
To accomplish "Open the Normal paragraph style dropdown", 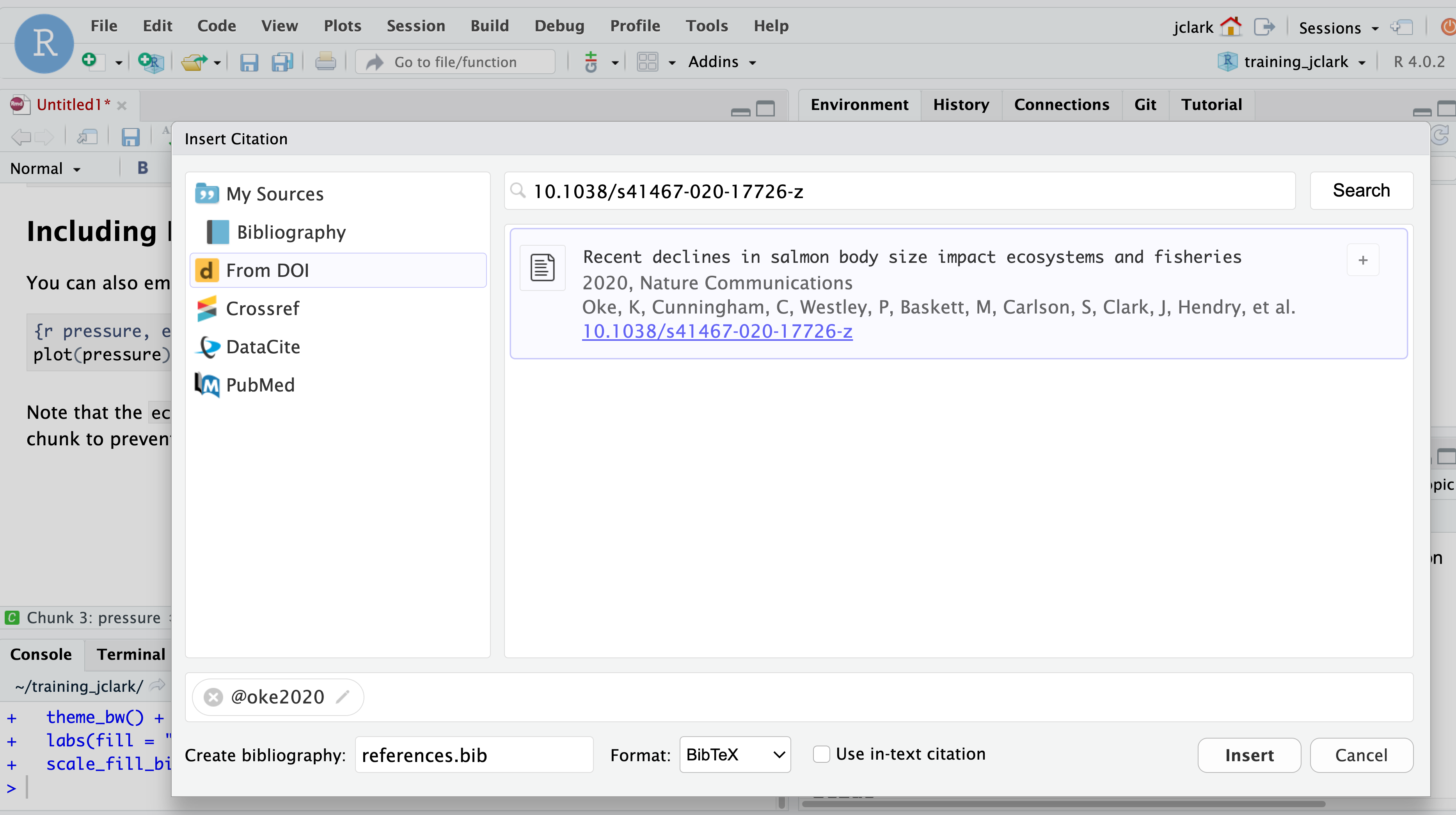I will [x=46, y=168].
